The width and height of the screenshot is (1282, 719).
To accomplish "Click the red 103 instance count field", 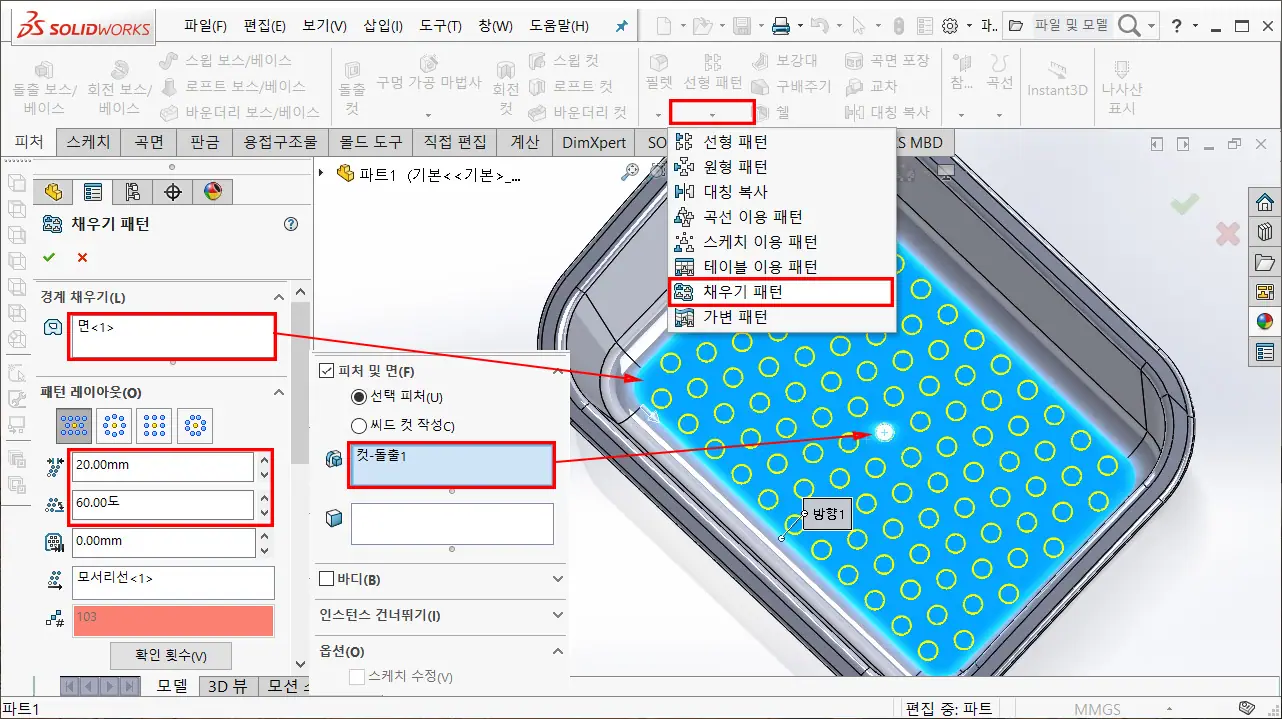I will point(173,620).
